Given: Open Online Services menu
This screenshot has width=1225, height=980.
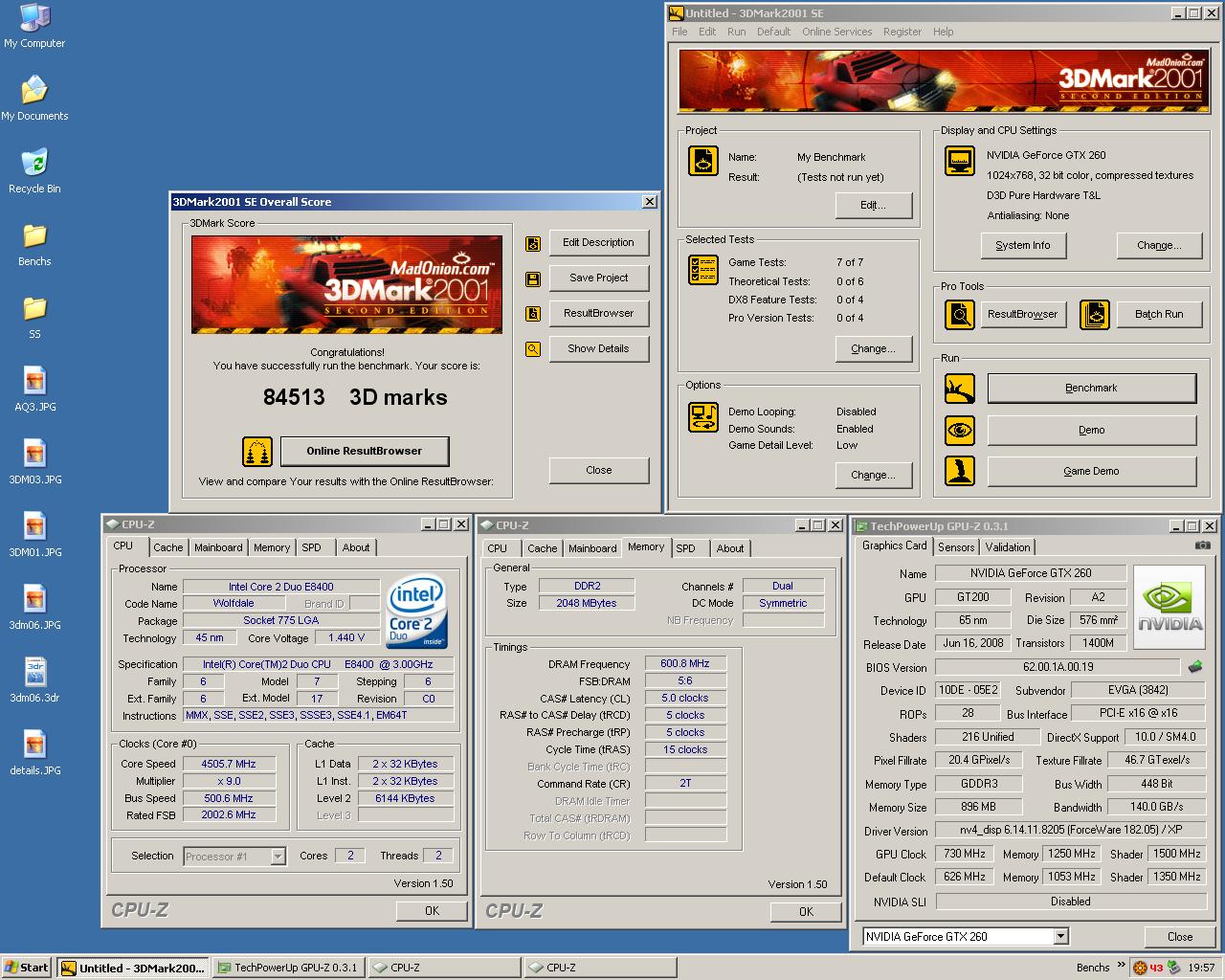Looking at the screenshot, I should point(837,32).
